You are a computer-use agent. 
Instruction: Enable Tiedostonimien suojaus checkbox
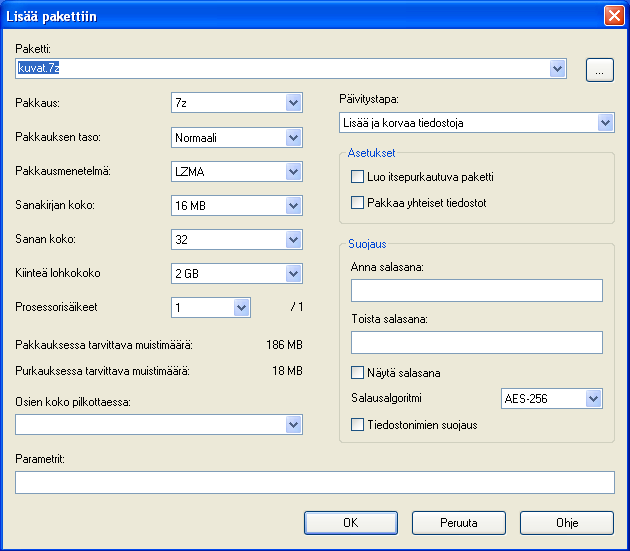click(x=357, y=425)
